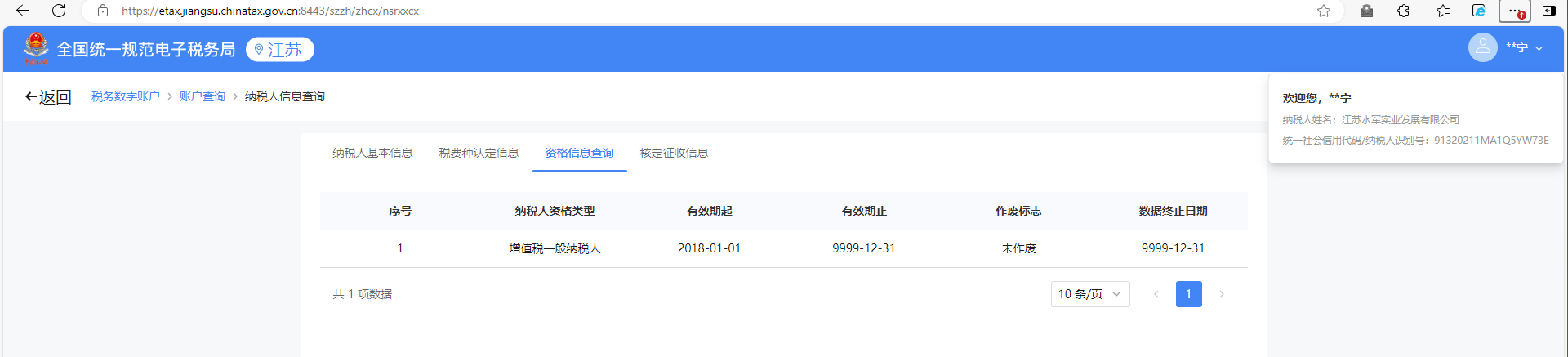
Task: Click the China Tax emblem logo
Action: pyautogui.click(x=36, y=48)
